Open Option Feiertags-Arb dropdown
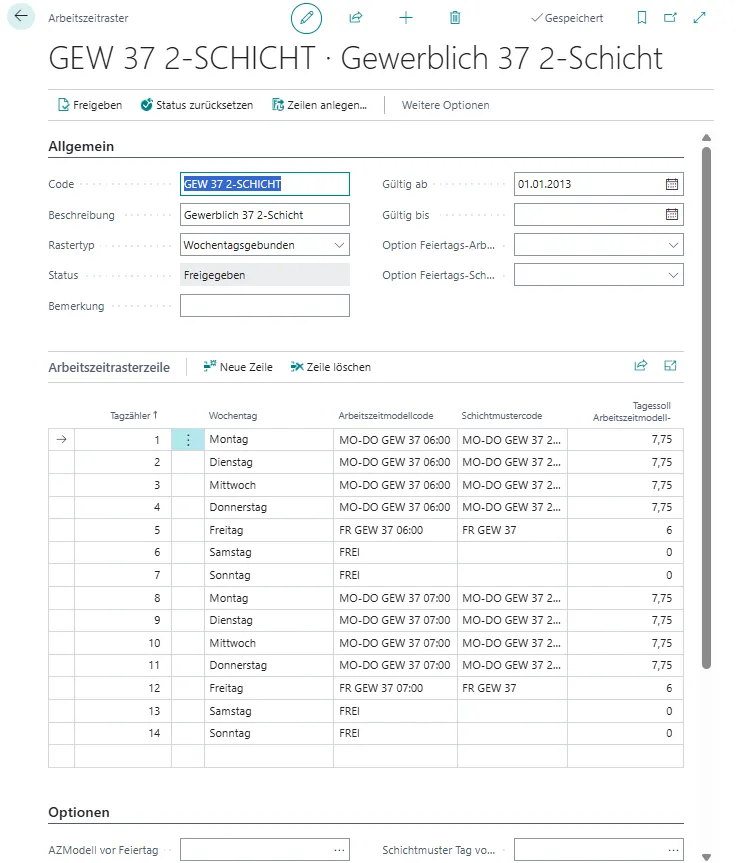The height and width of the screenshot is (863, 755). 672,245
